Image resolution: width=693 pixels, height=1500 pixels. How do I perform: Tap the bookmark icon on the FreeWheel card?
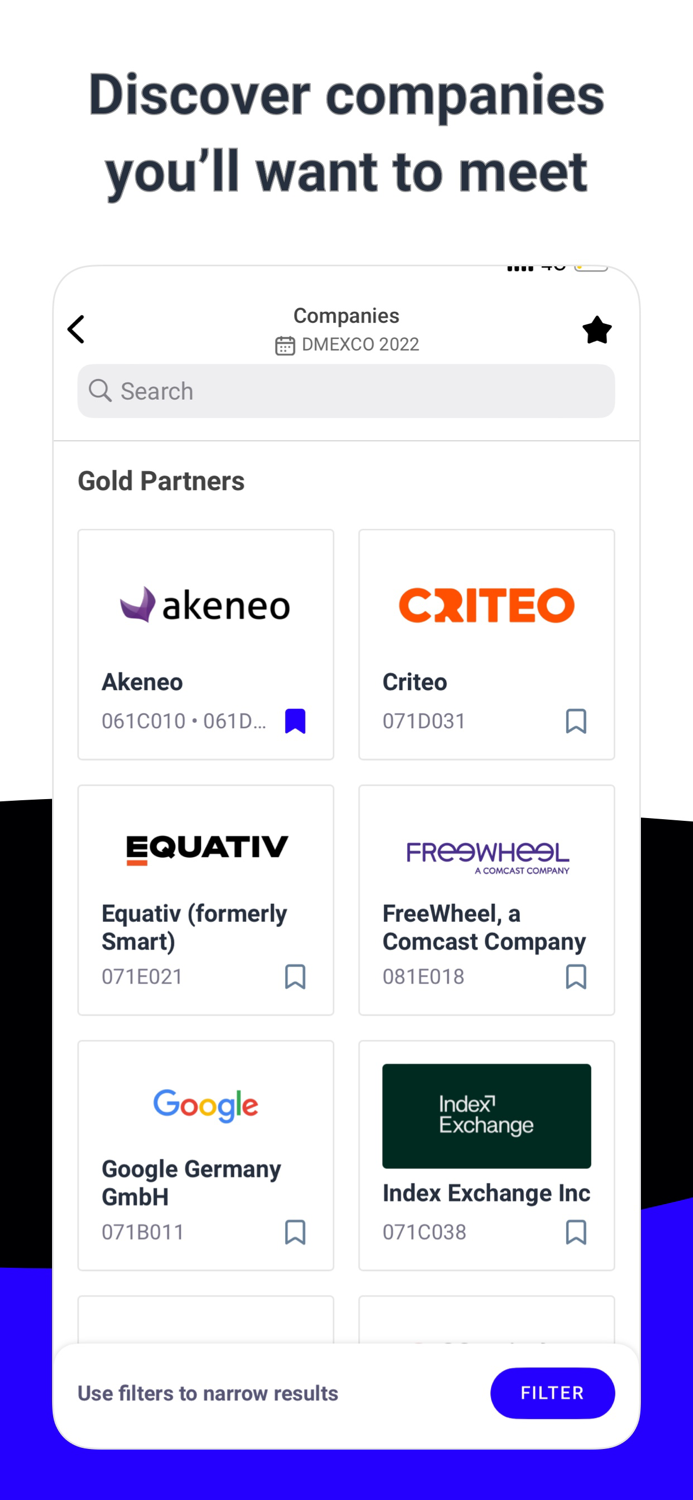(x=576, y=977)
